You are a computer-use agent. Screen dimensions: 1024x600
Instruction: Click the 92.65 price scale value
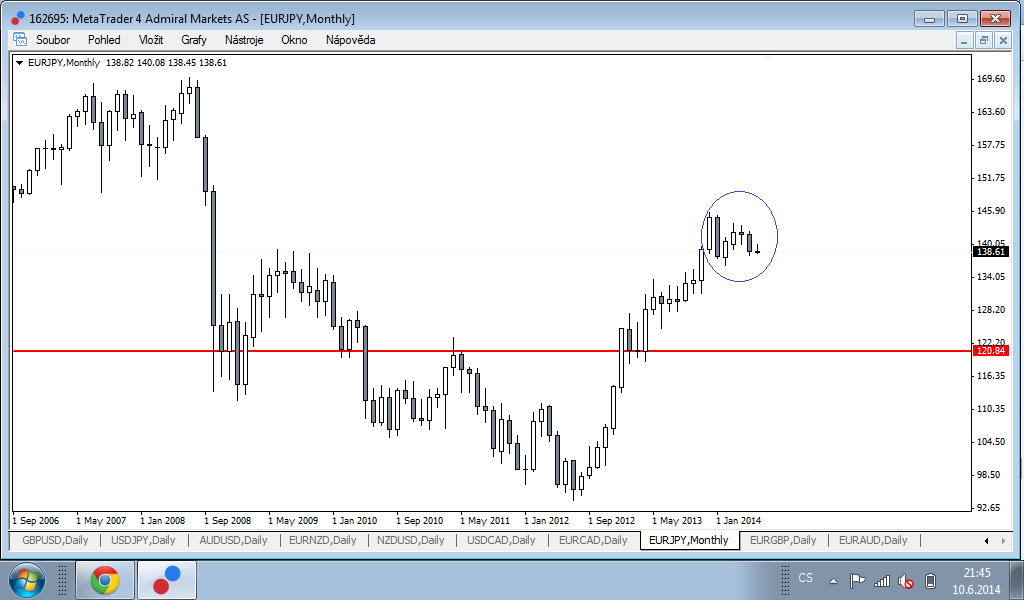(x=991, y=507)
